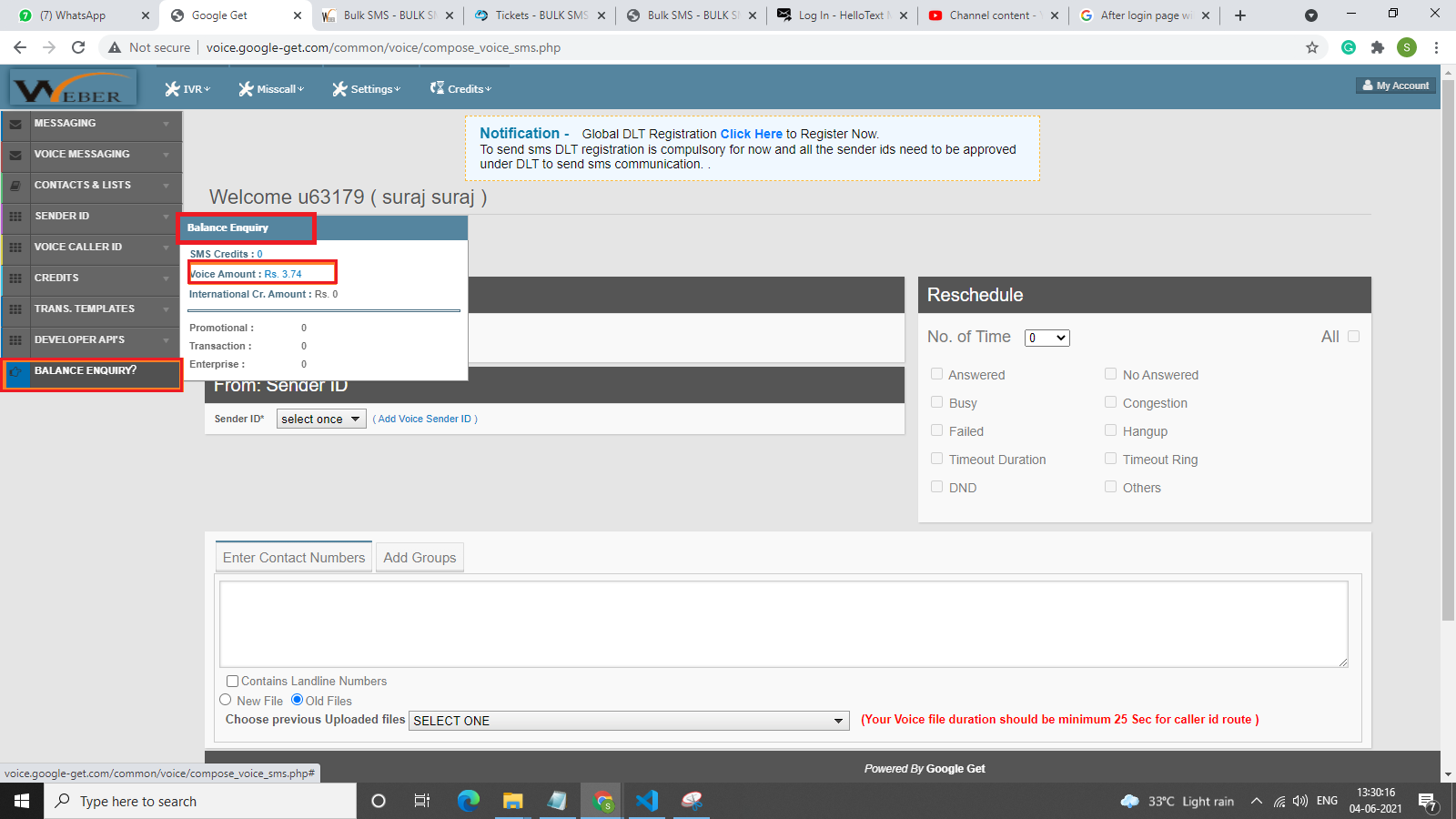Open Visual Studio Code from the taskbar
Viewport: 1456px width, 819px height.
click(647, 801)
